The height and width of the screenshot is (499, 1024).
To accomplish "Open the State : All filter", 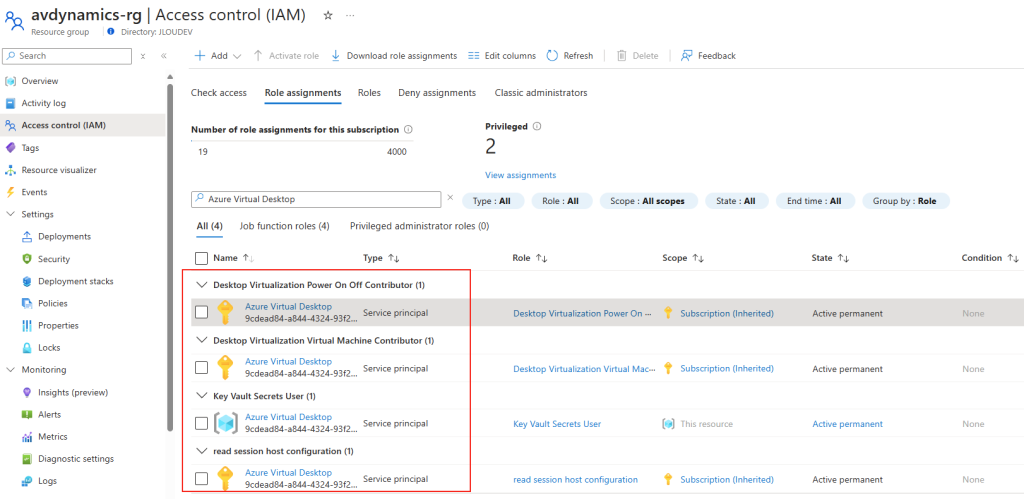I will click(737, 201).
